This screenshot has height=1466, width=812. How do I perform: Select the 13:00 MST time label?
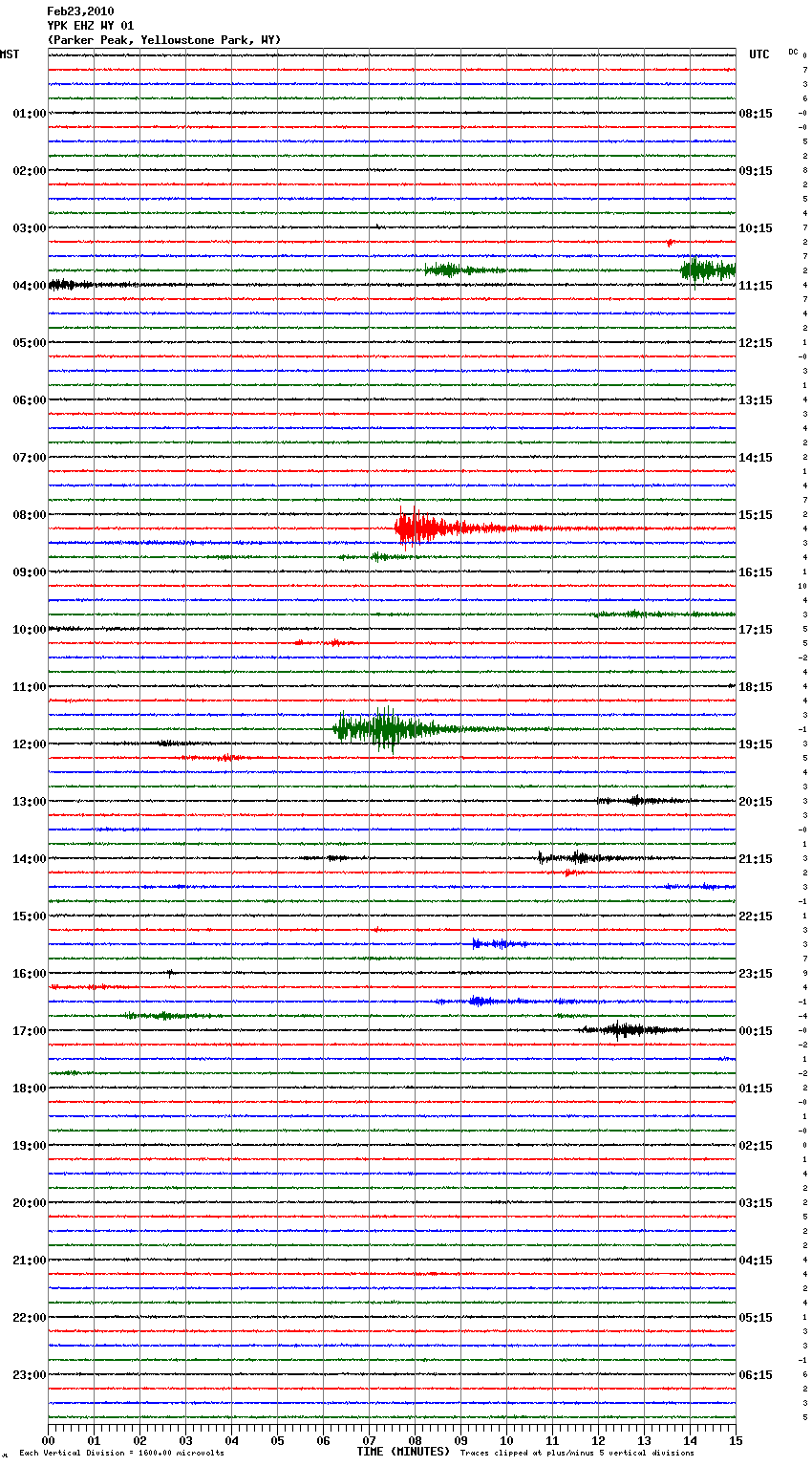coord(29,802)
